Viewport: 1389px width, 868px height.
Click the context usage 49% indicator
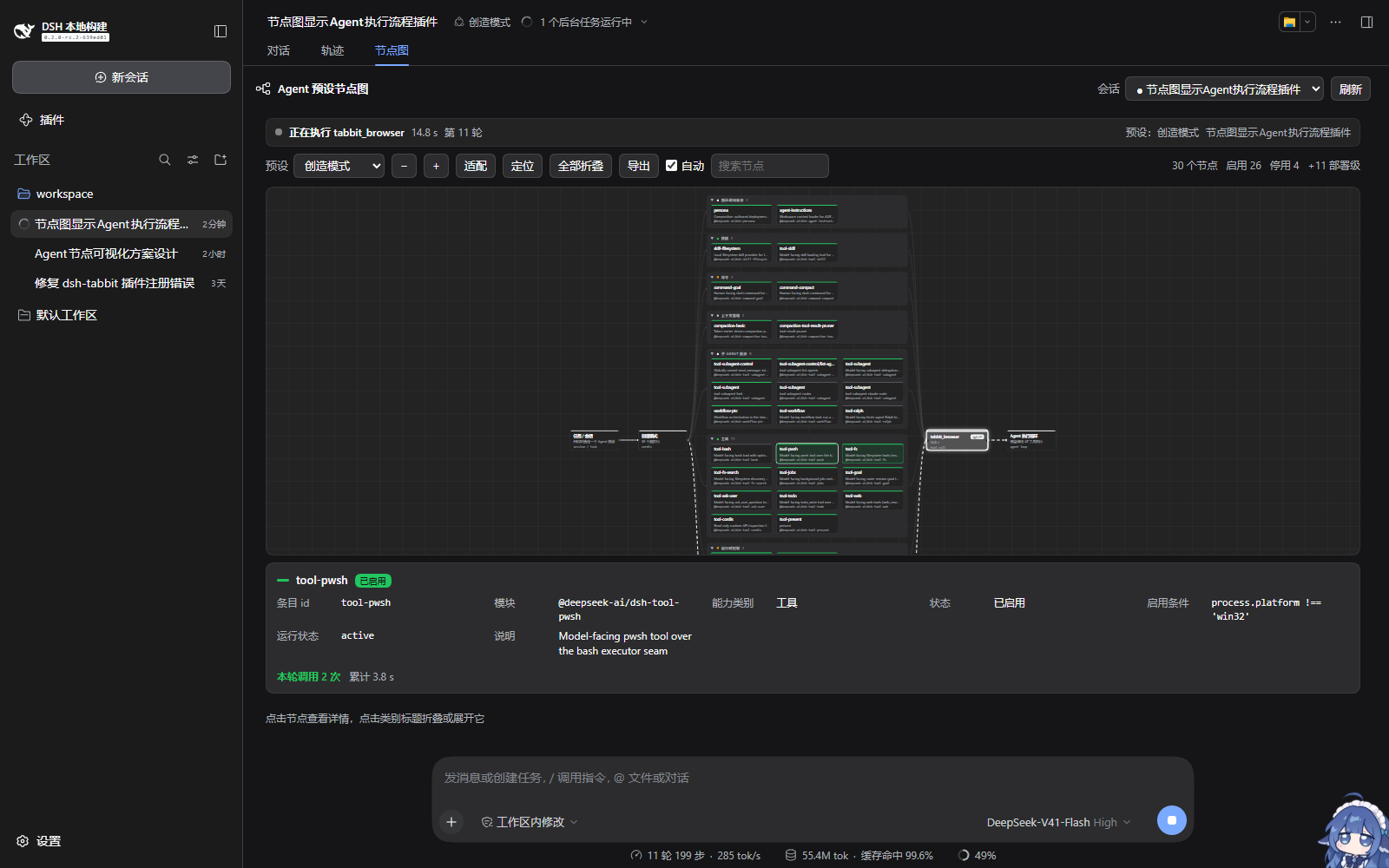(x=977, y=855)
